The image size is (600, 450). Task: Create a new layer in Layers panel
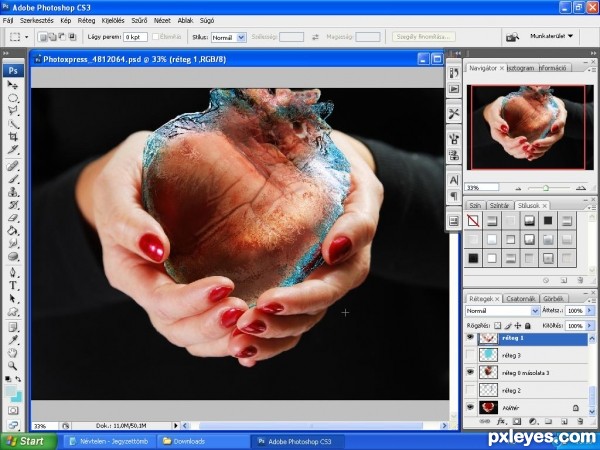click(564, 421)
